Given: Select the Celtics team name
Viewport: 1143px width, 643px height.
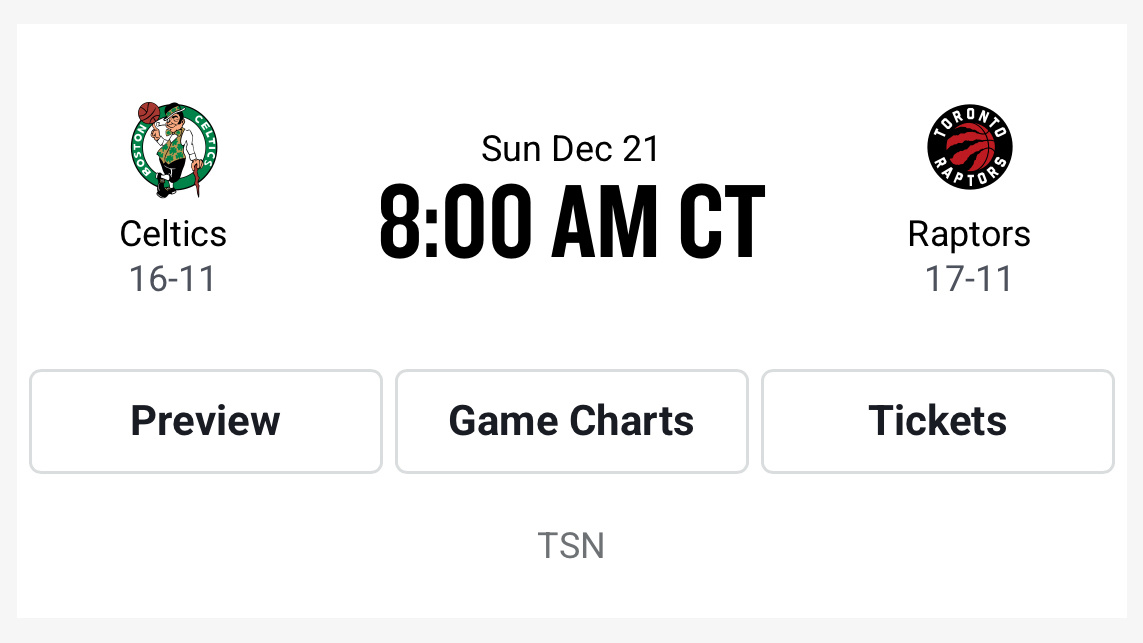Looking at the screenshot, I should click(x=173, y=233).
